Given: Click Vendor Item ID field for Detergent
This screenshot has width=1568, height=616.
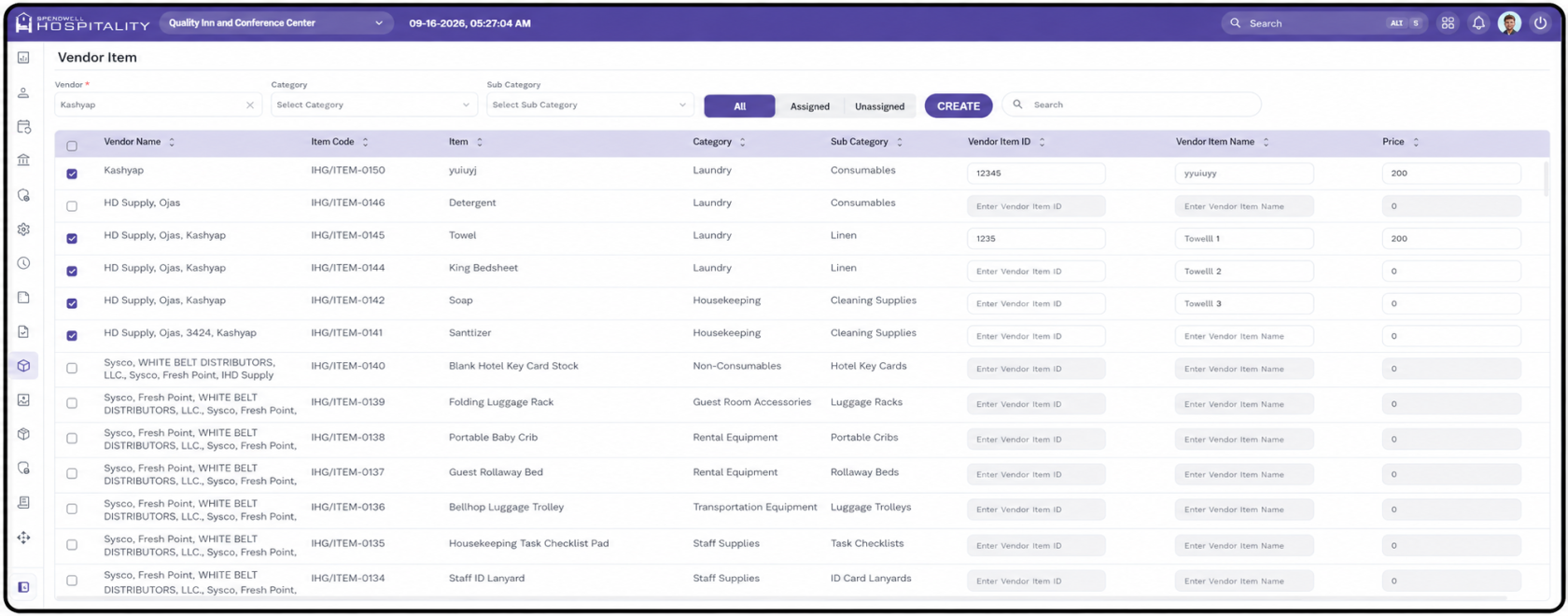Looking at the screenshot, I should (1036, 206).
